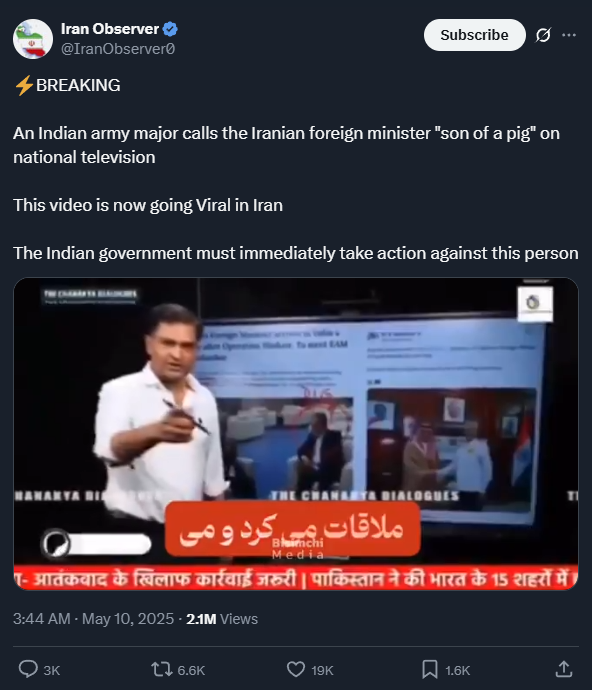Viewport: 592px width, 690px height.
Task: Click the Grok slashed-circle icon
Action: click(x=543, y=35)
